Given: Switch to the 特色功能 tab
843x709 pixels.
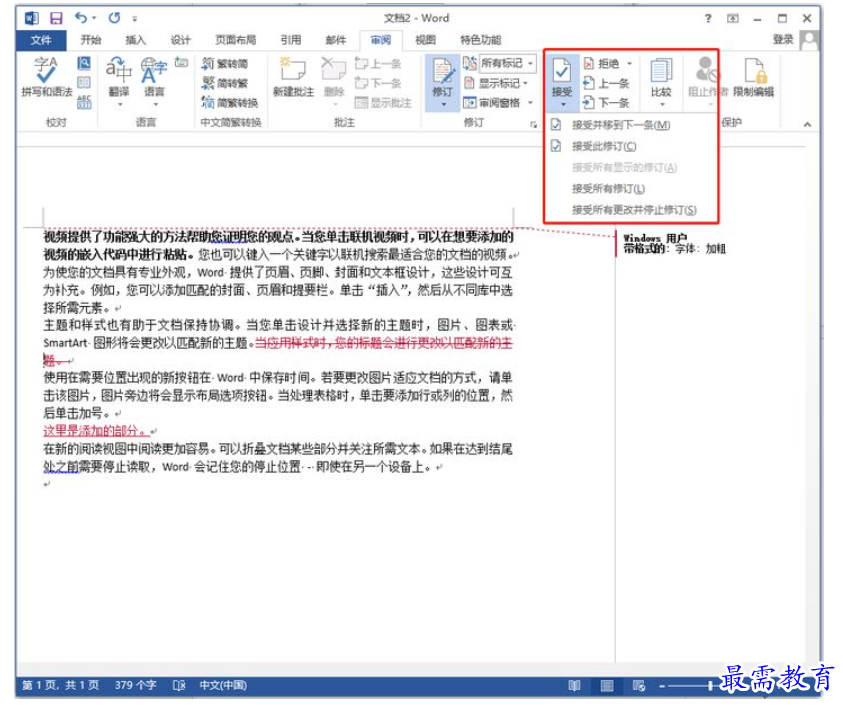Looking at the screenshot, I should click(x=480, y=40).
